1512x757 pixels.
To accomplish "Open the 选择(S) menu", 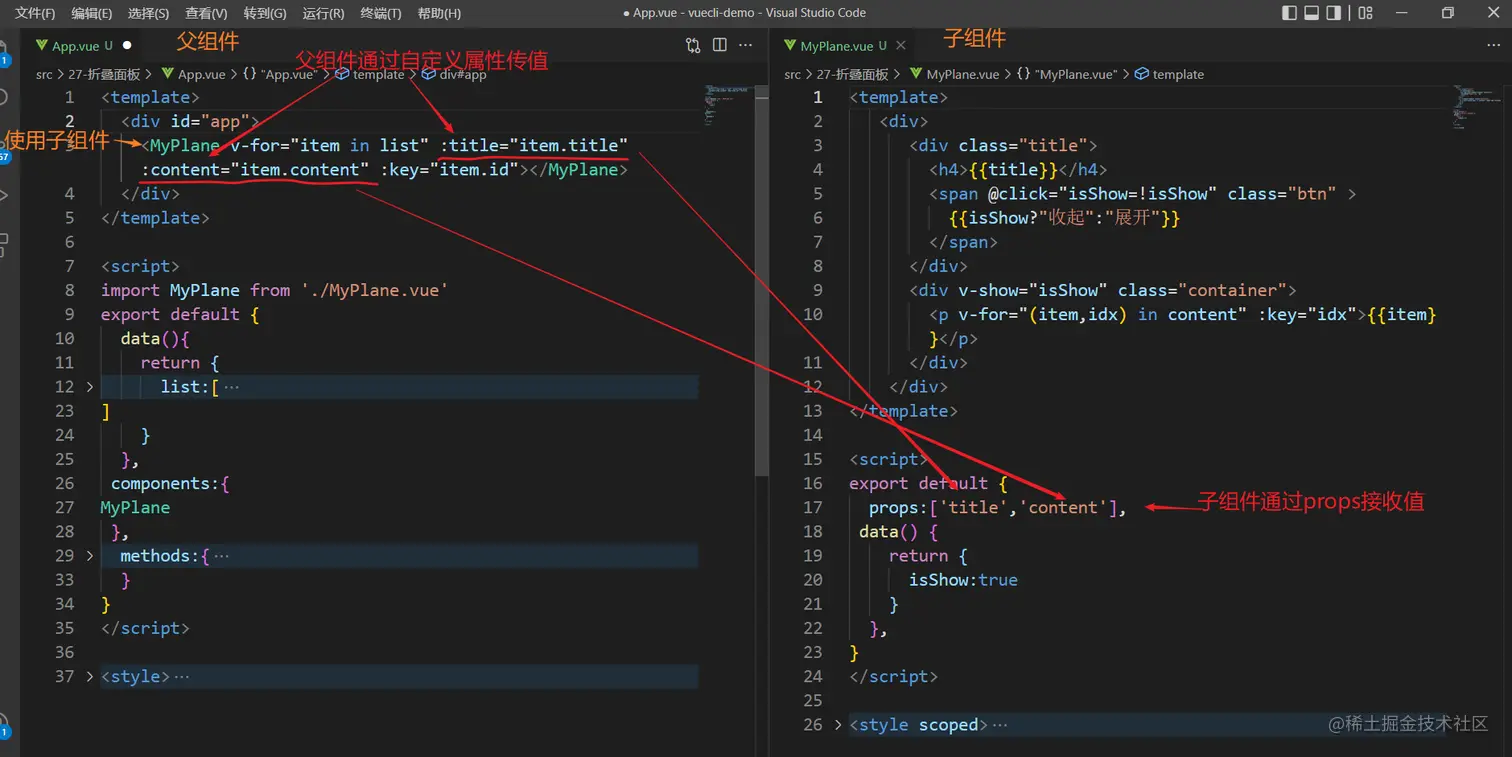I will [x=149, y=13].
